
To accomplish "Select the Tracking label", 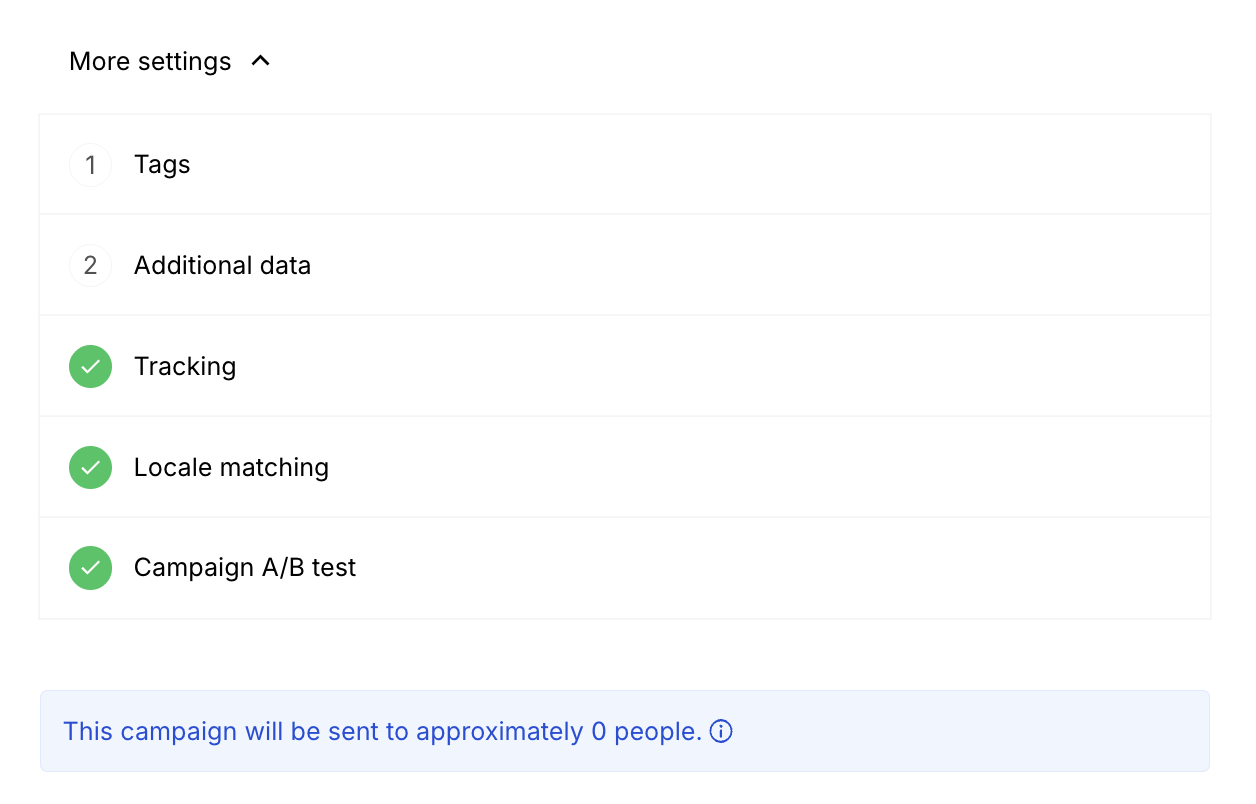I will pos(185,367).
